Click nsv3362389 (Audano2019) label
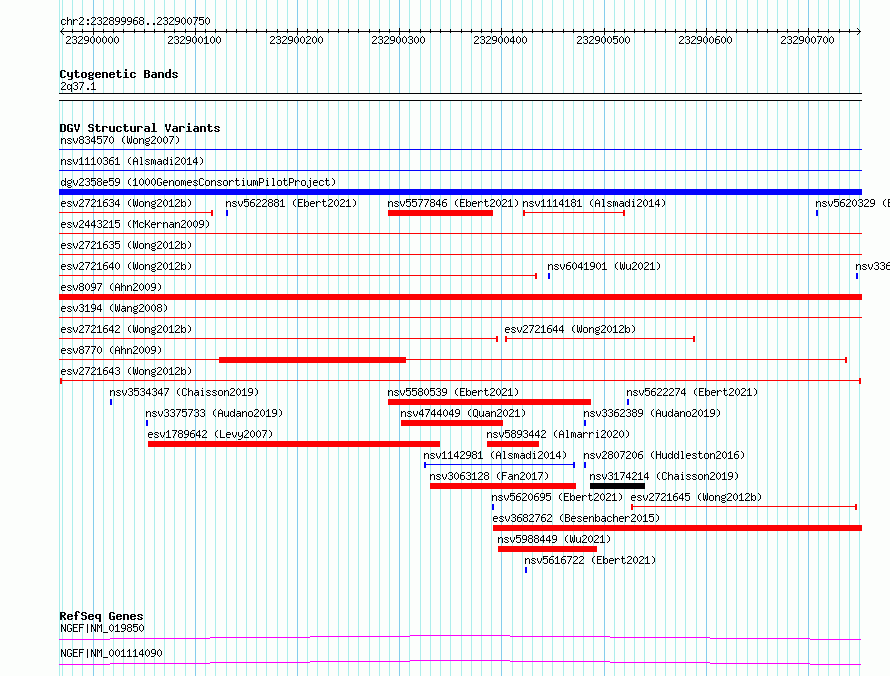The image size is (890, 676). (652, 413)
